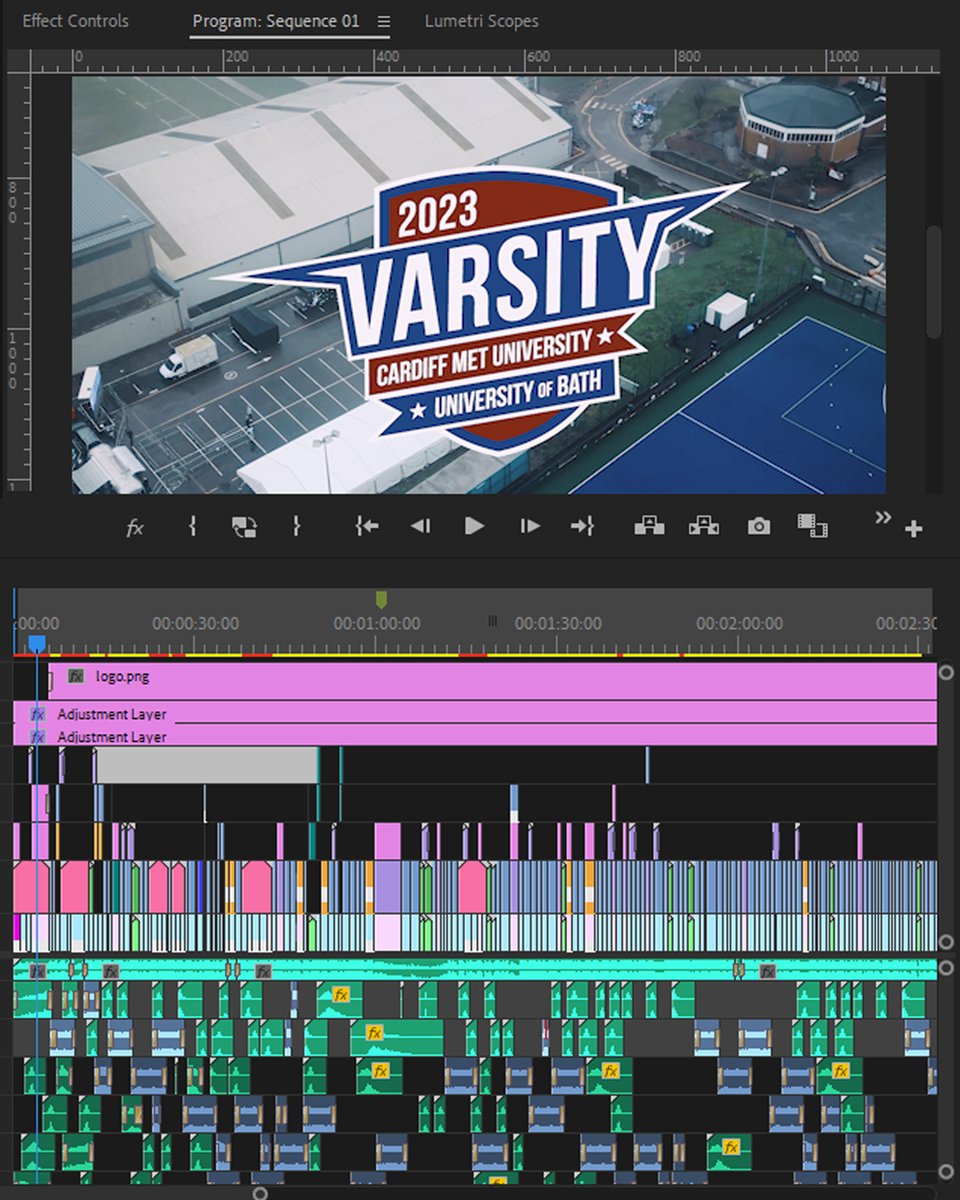Screen dimensions: 960x1200
Task: Click the green marker on the time ruler
Action: 381,600
